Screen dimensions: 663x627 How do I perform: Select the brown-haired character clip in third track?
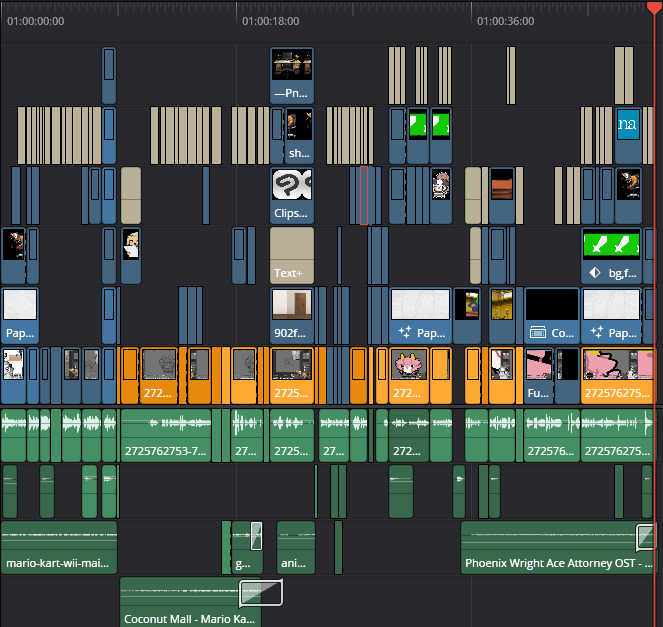click(441, 195)
